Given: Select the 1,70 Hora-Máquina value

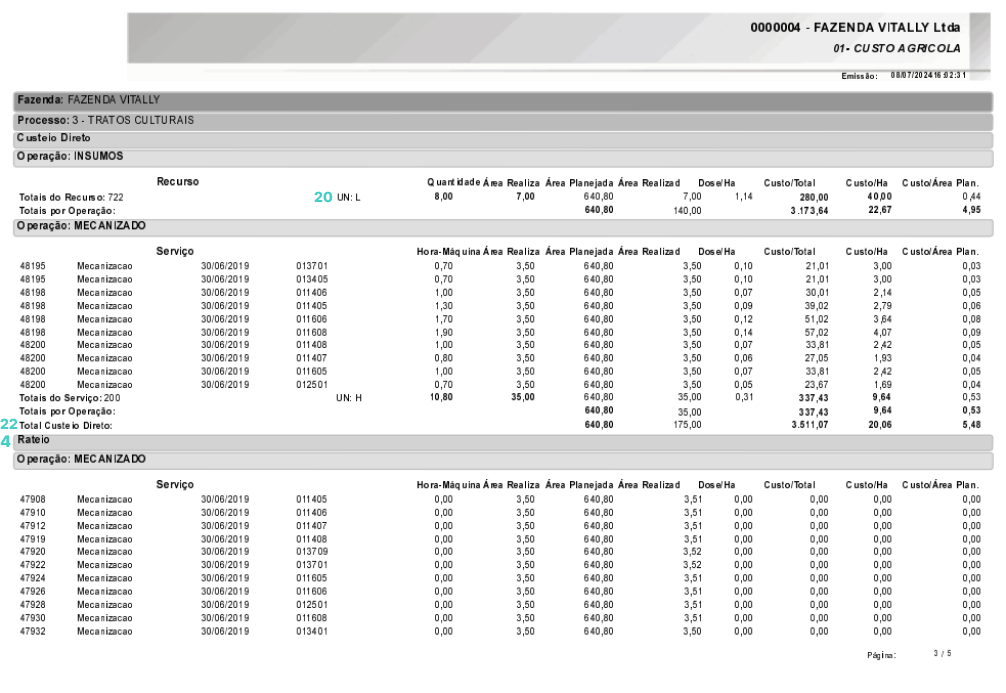Looking at the screenshot, I should (x=443, y=320).
